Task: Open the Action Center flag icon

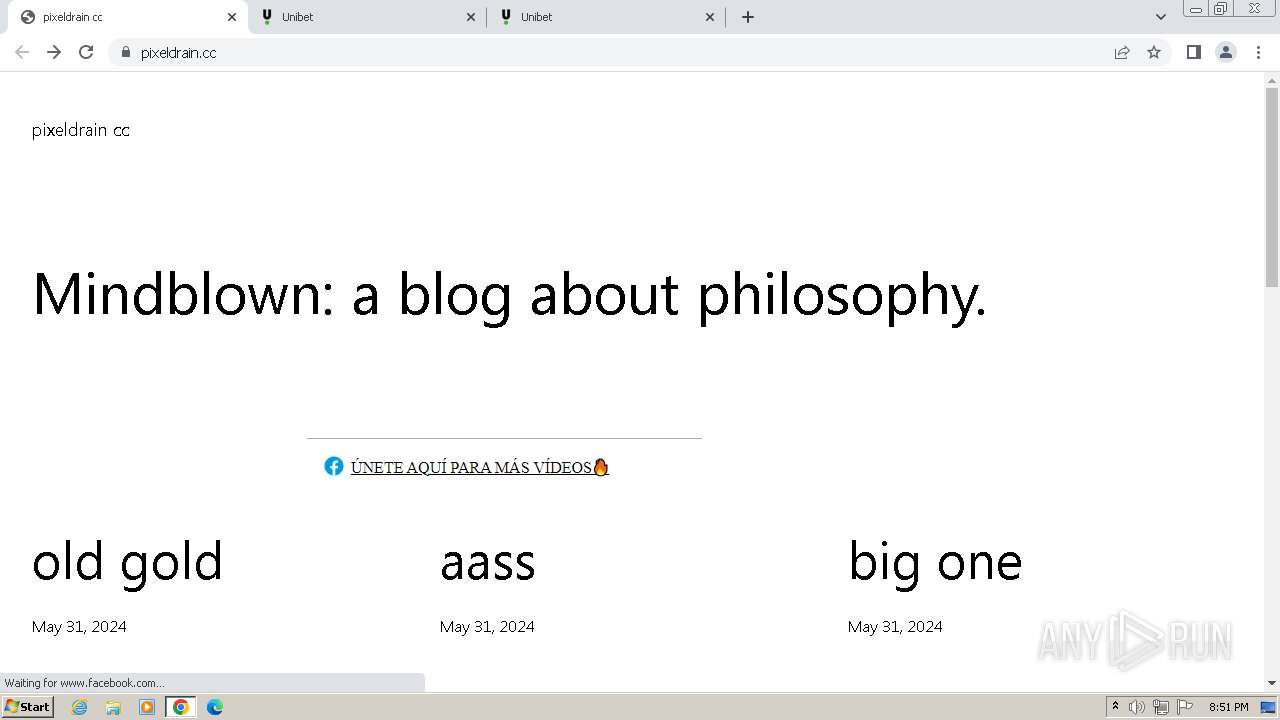Action: 1185,707
